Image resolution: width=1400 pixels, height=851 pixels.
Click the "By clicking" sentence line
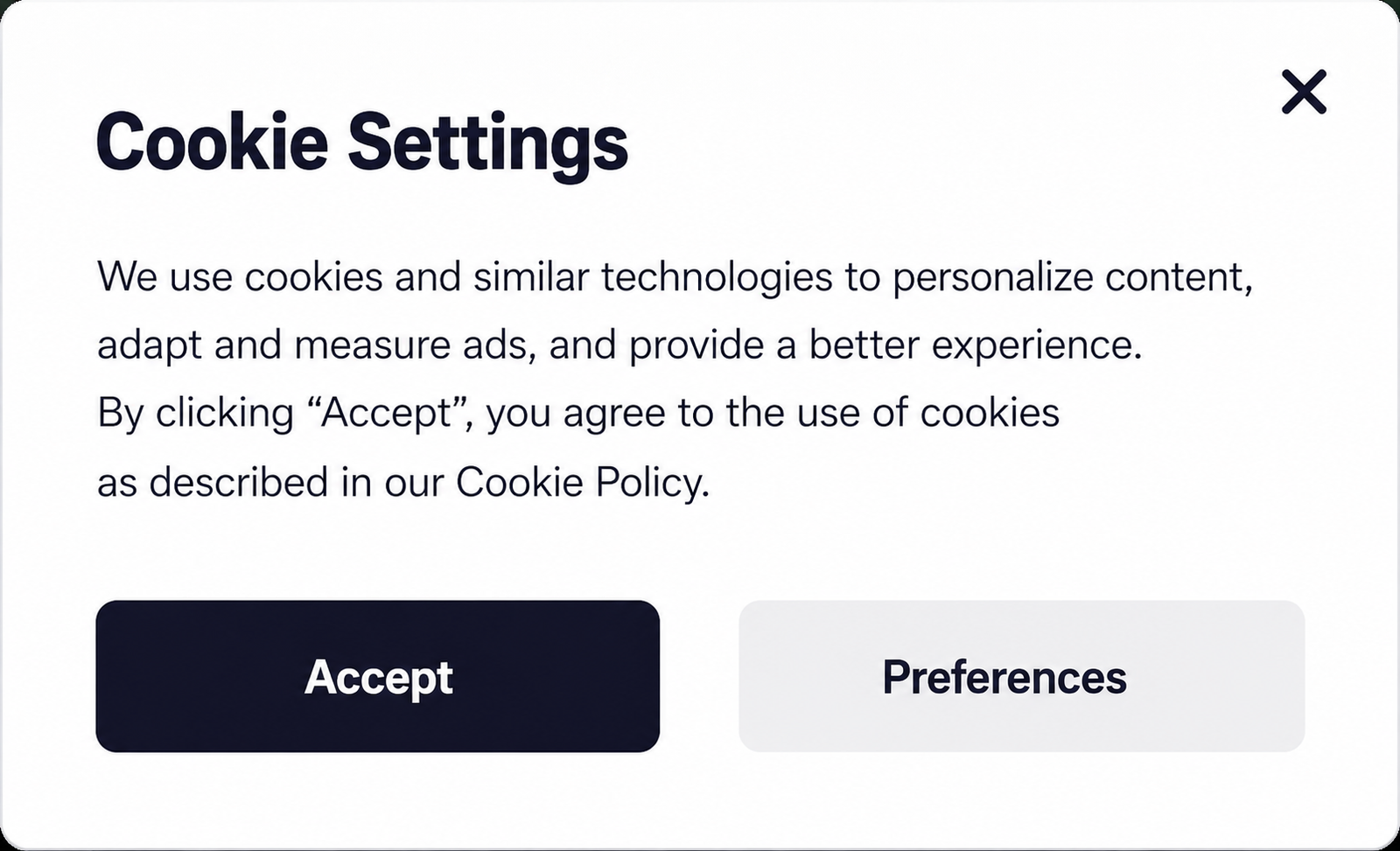578,413
